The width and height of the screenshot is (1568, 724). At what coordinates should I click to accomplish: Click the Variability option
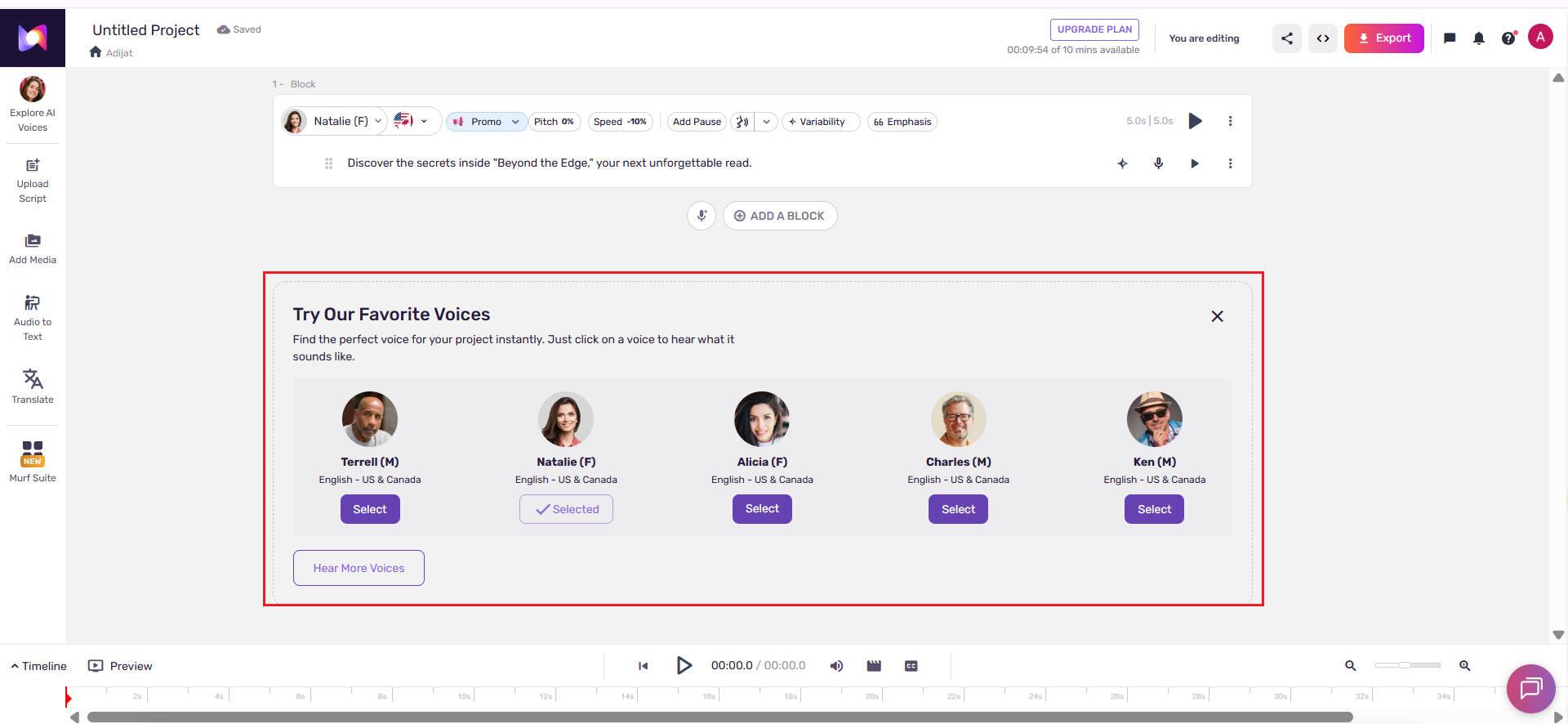click(821, 122)
